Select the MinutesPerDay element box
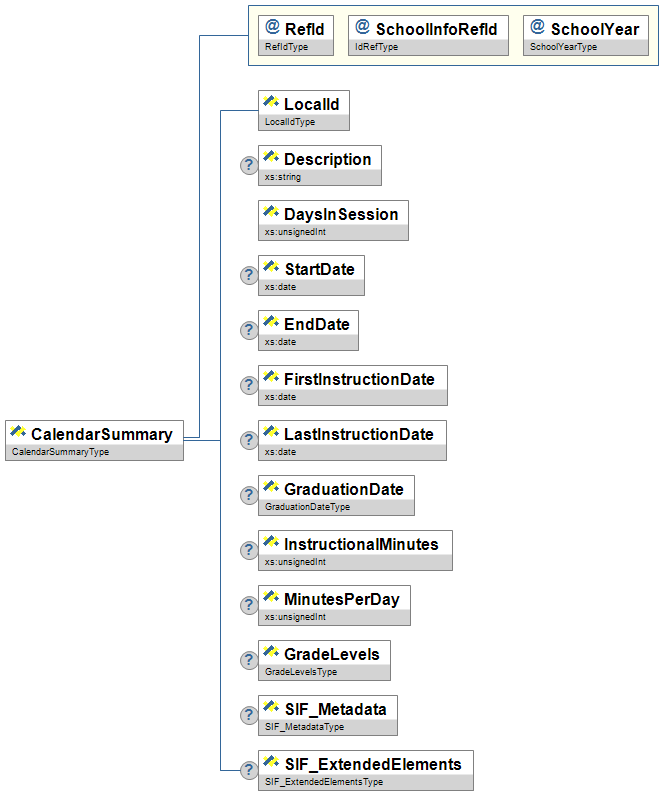This screenshot has width=663, height=795. tap(334, 605)
